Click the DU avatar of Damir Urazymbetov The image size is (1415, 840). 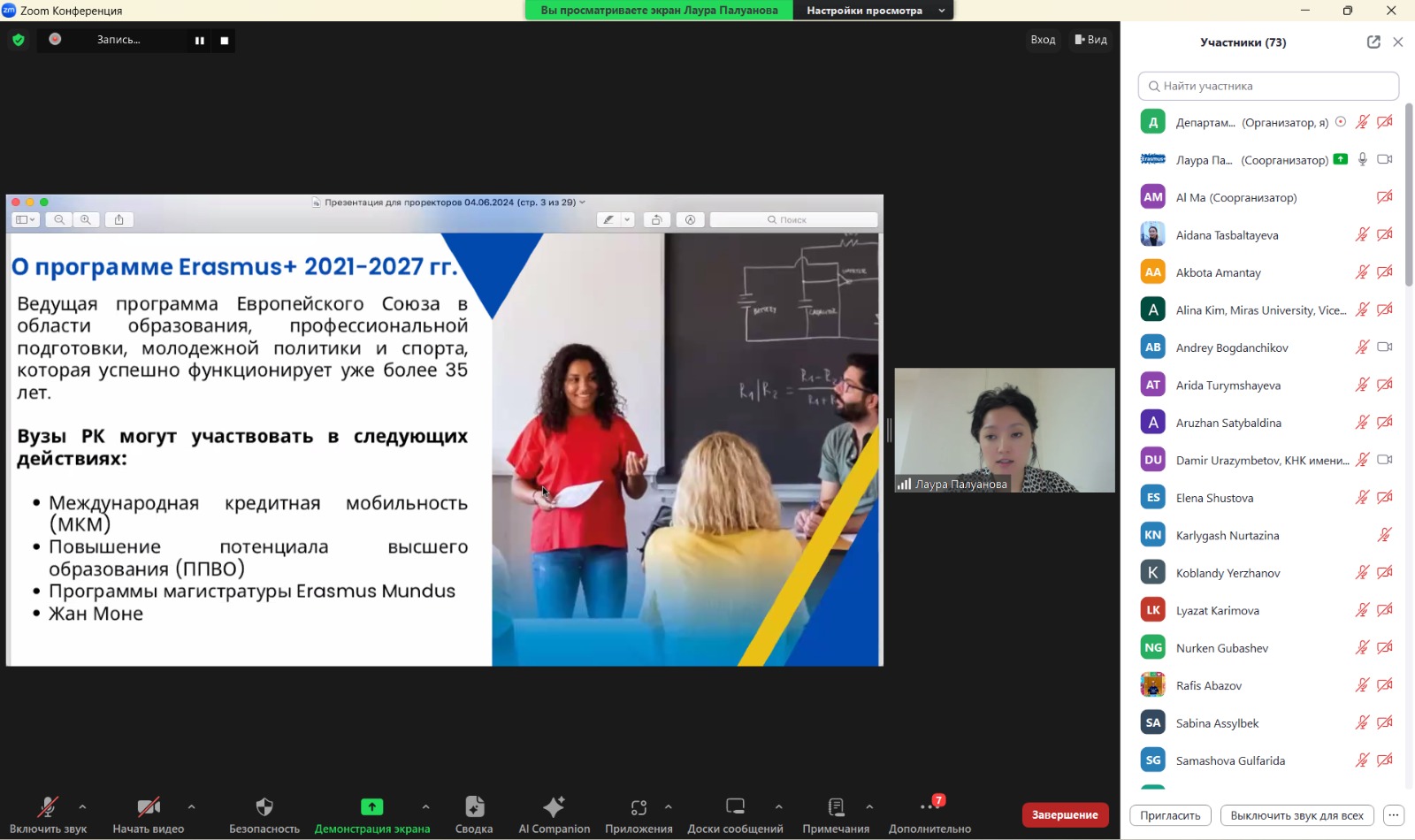pos(1153,460)
